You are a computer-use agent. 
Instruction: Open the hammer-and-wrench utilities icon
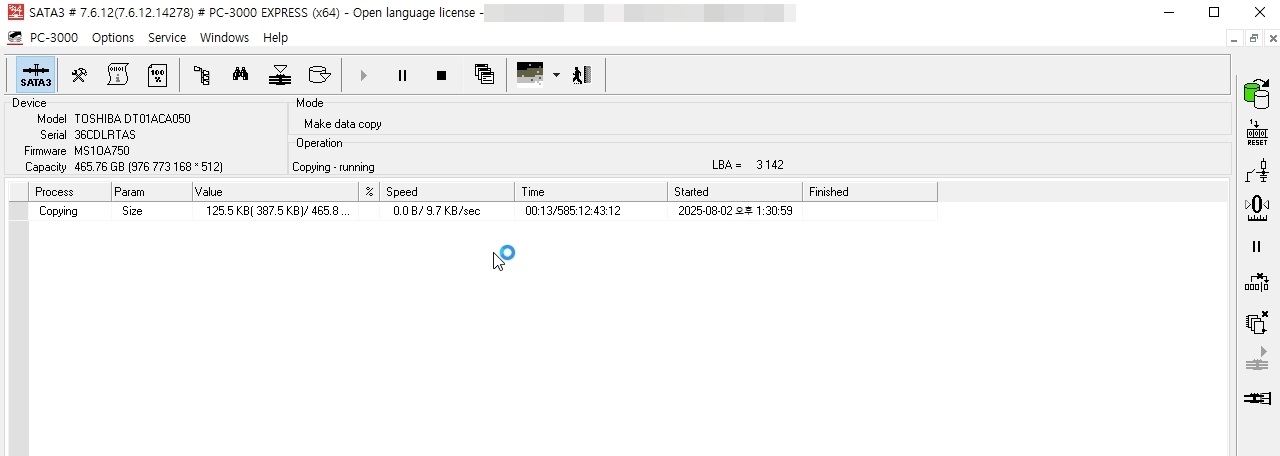coord(79,75)
